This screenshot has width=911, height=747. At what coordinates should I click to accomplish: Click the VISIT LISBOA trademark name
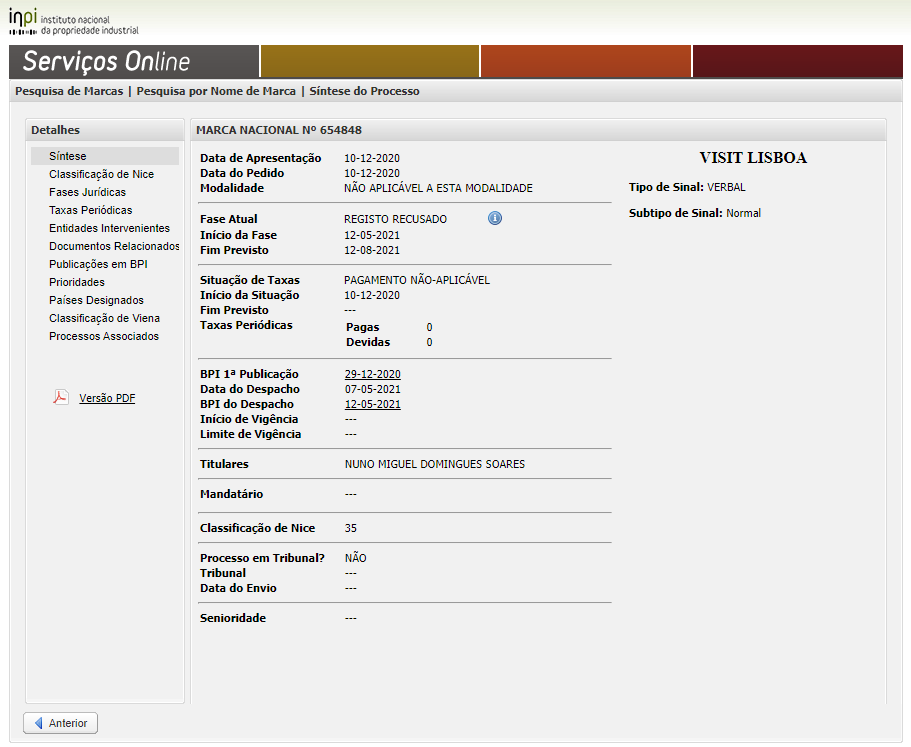click(753, 158)
